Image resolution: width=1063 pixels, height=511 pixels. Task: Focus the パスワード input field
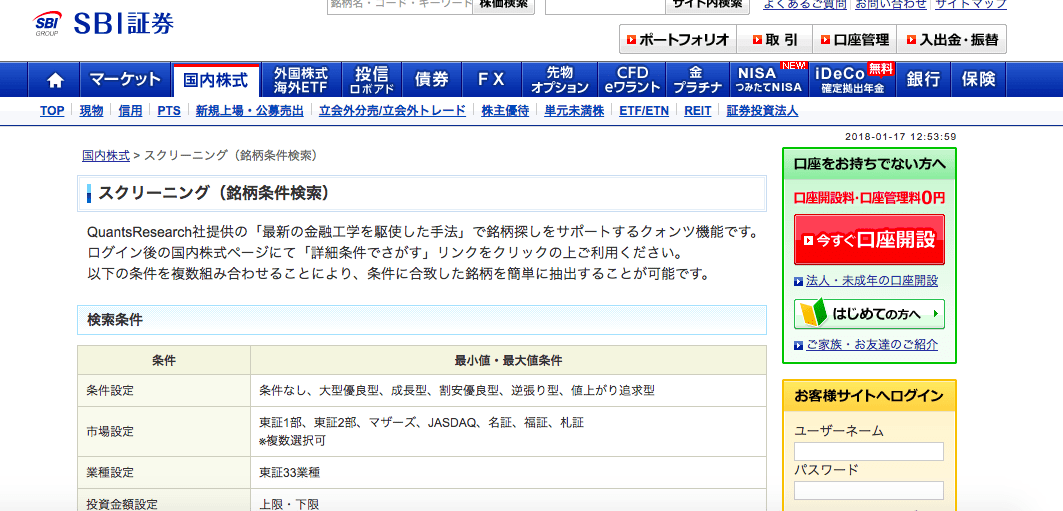[x=868, y=491]
